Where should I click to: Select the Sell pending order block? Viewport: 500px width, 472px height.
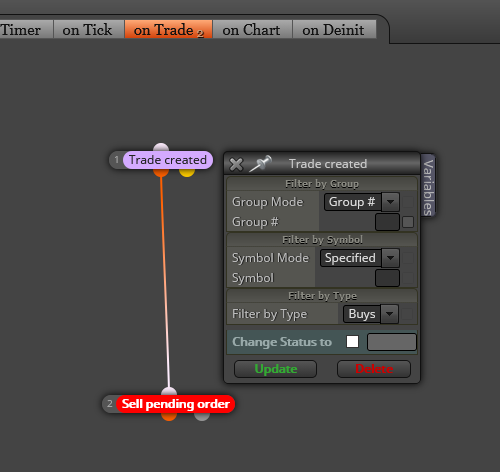click(176, 404)
